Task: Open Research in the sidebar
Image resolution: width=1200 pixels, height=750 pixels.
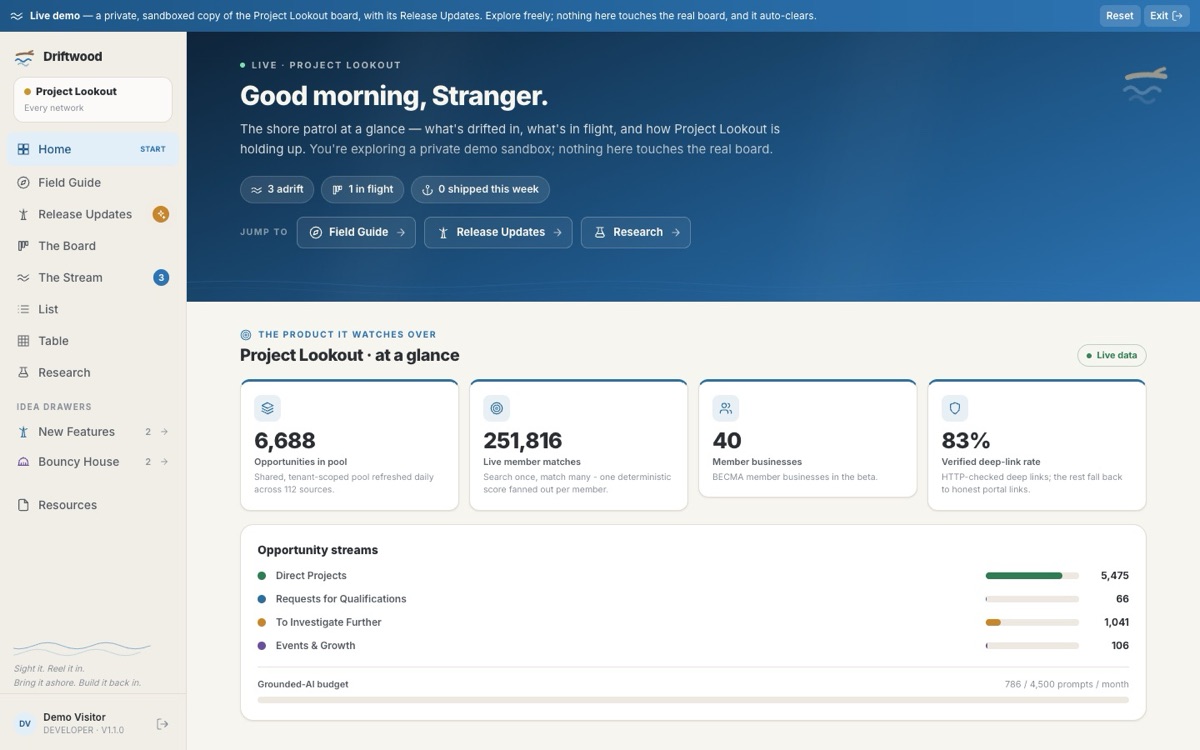Action: (x=93, y=372)
